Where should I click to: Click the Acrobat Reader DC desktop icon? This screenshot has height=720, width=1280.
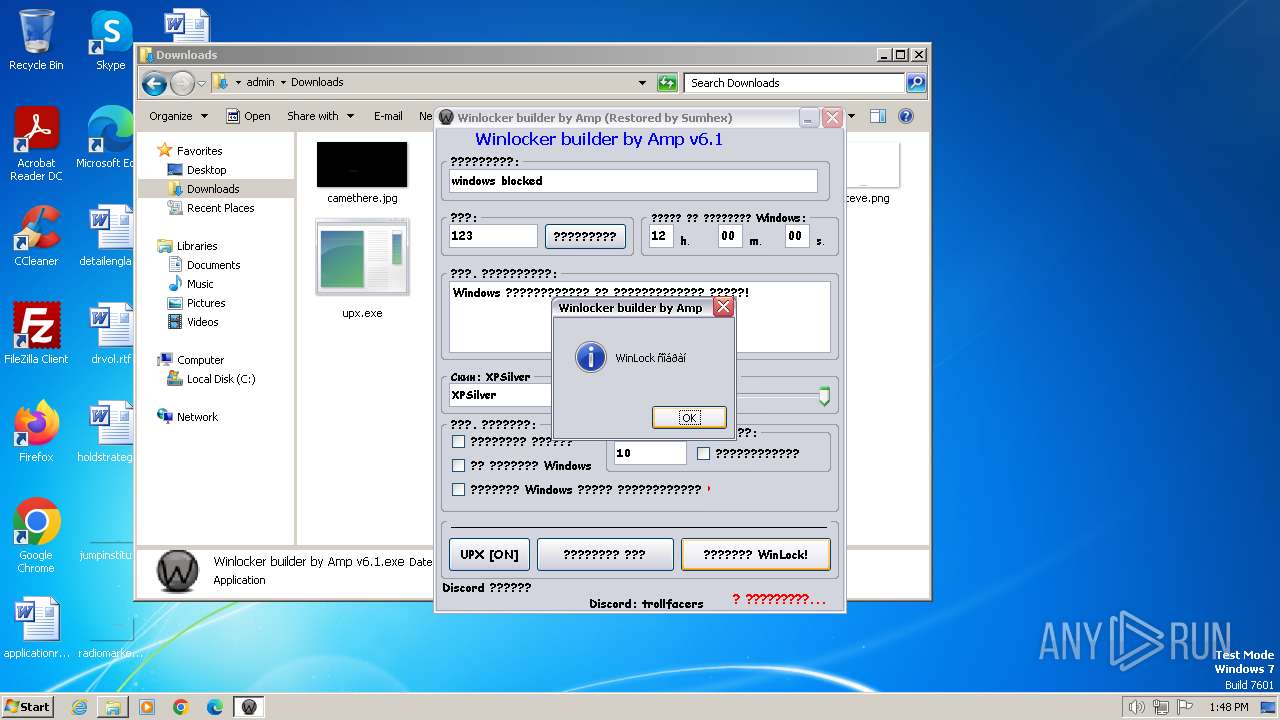tap(36, 145)
